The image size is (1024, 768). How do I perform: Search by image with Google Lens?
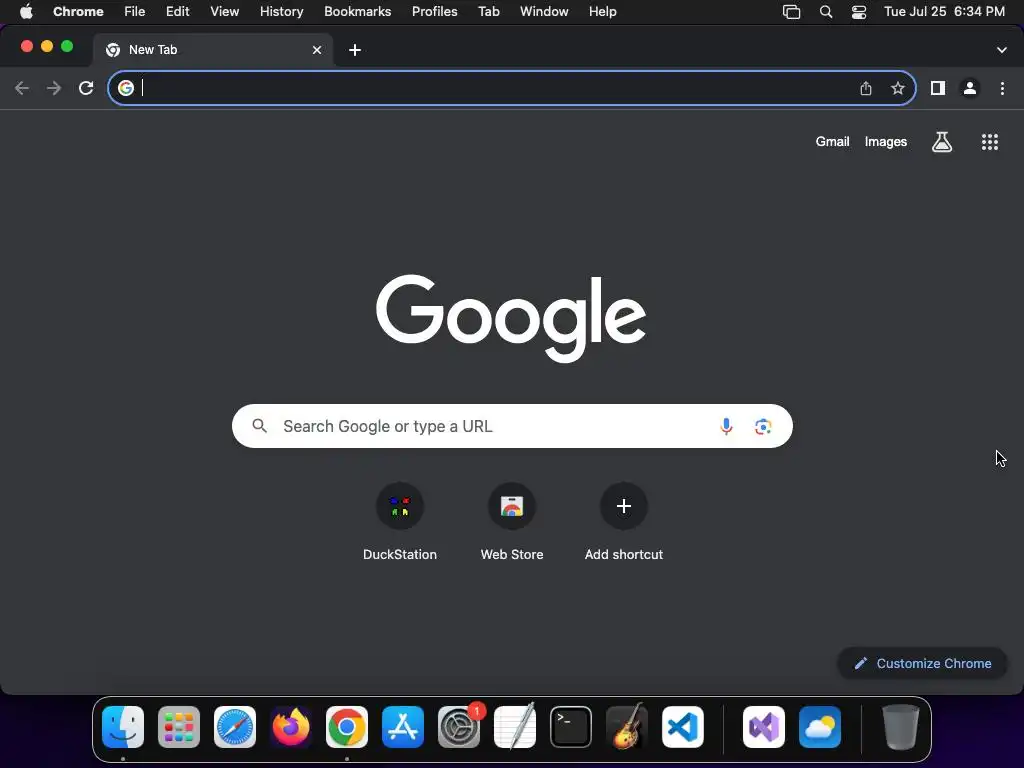click(763, 426)
